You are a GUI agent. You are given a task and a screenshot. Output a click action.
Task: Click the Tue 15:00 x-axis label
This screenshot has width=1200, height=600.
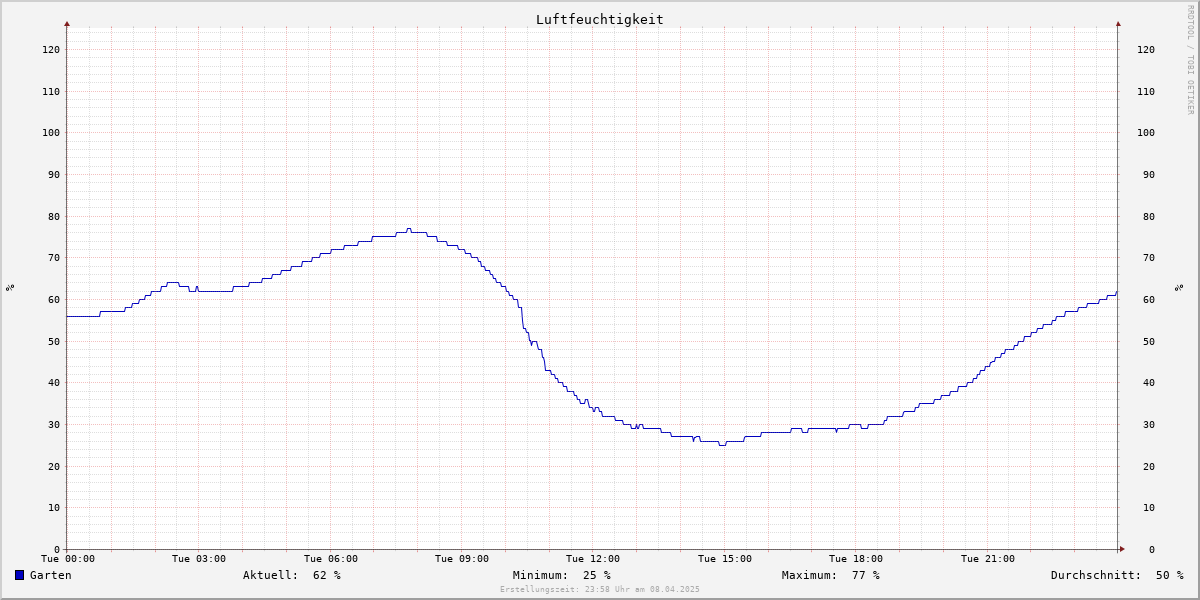(725, 559)
